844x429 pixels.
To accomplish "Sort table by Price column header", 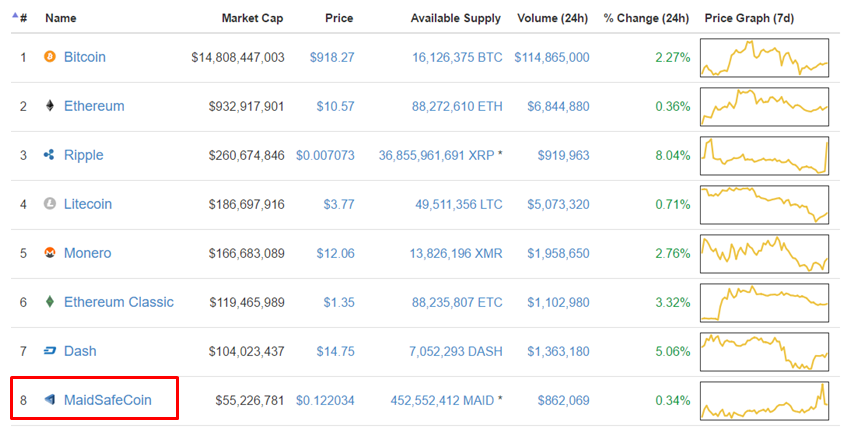I will point(339,18).
